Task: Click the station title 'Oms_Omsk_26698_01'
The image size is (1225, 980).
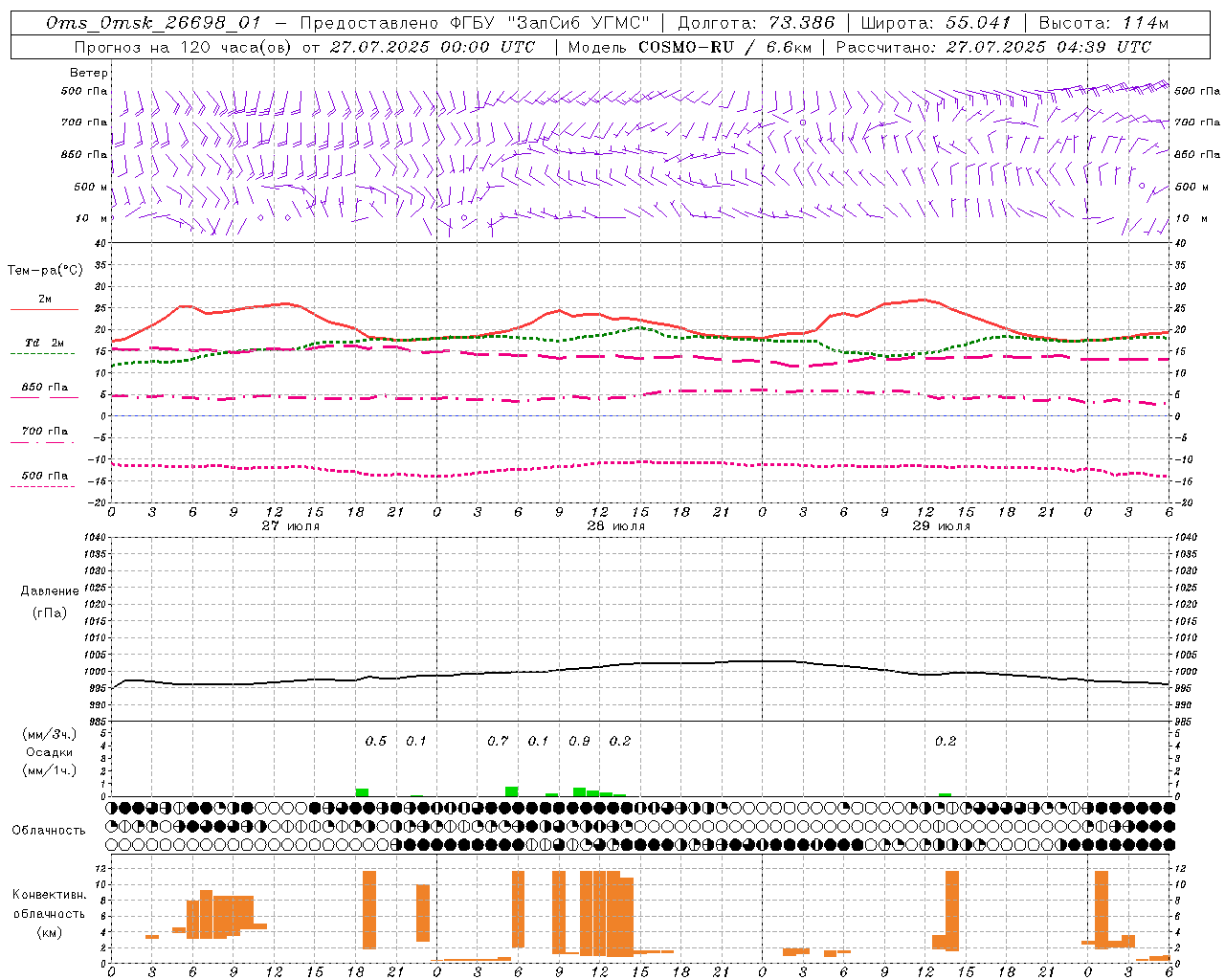Action: [153, 23]
